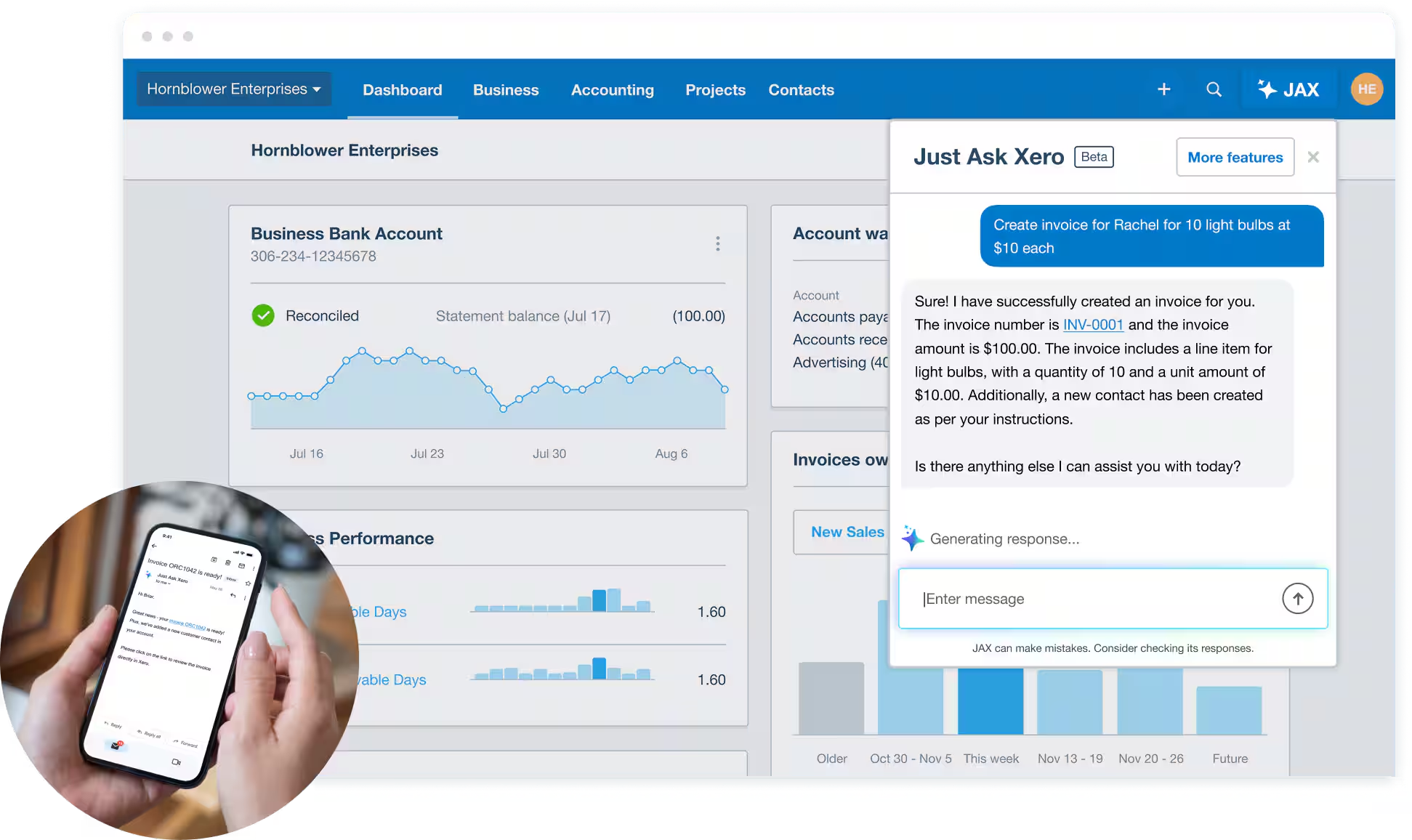
Task: Open the Business menu
Action: point(506,90)
